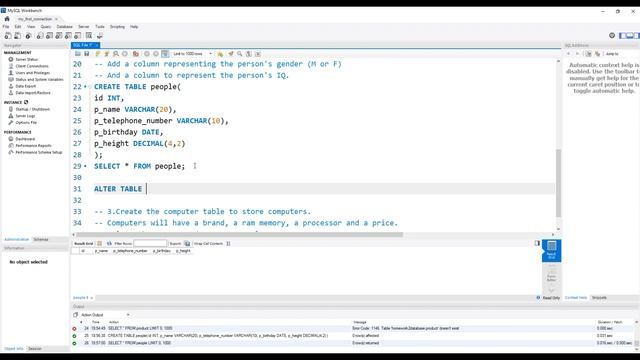Open Server Status in Management

27,60
